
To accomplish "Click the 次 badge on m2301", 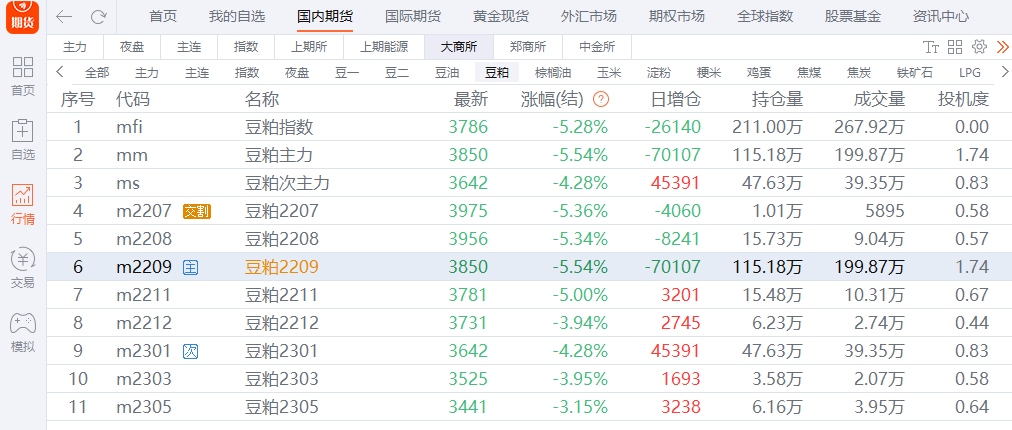I will coord(190,351).
